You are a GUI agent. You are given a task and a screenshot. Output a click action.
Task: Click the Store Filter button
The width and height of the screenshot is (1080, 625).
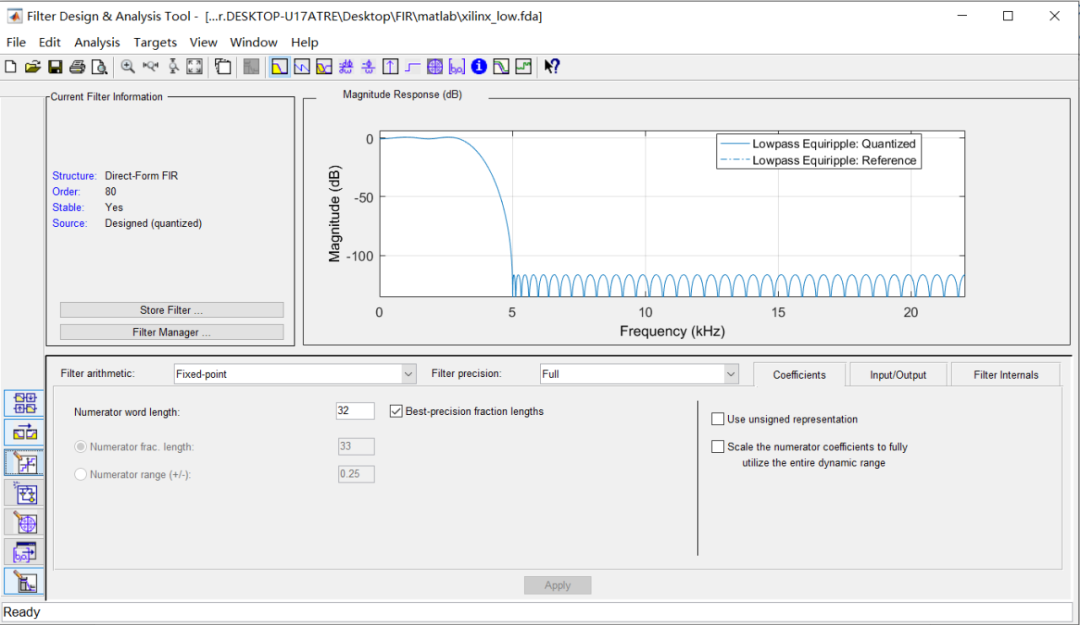point(171,310)
